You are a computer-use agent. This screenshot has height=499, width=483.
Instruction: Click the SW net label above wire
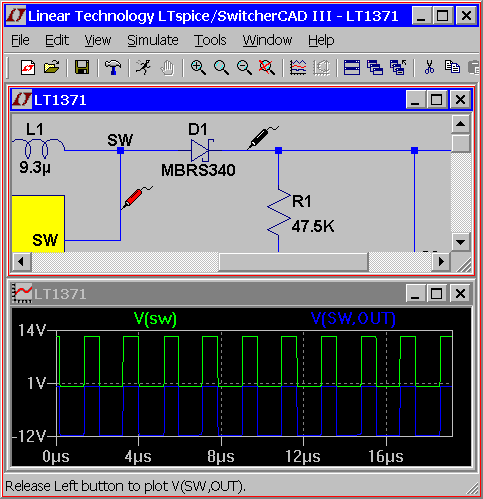tap(120, 140)
